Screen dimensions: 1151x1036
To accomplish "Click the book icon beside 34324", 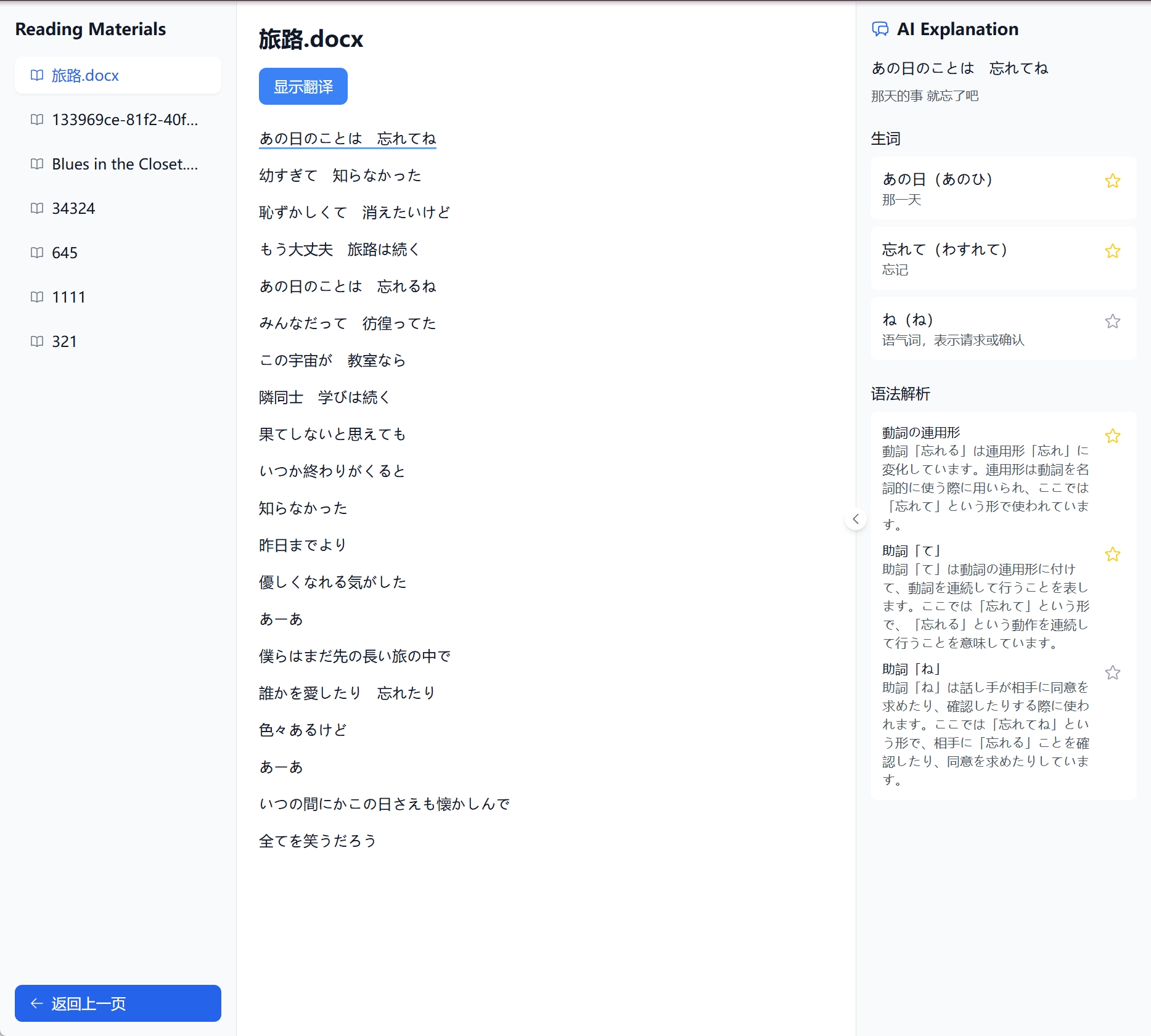I will [37, 208].
